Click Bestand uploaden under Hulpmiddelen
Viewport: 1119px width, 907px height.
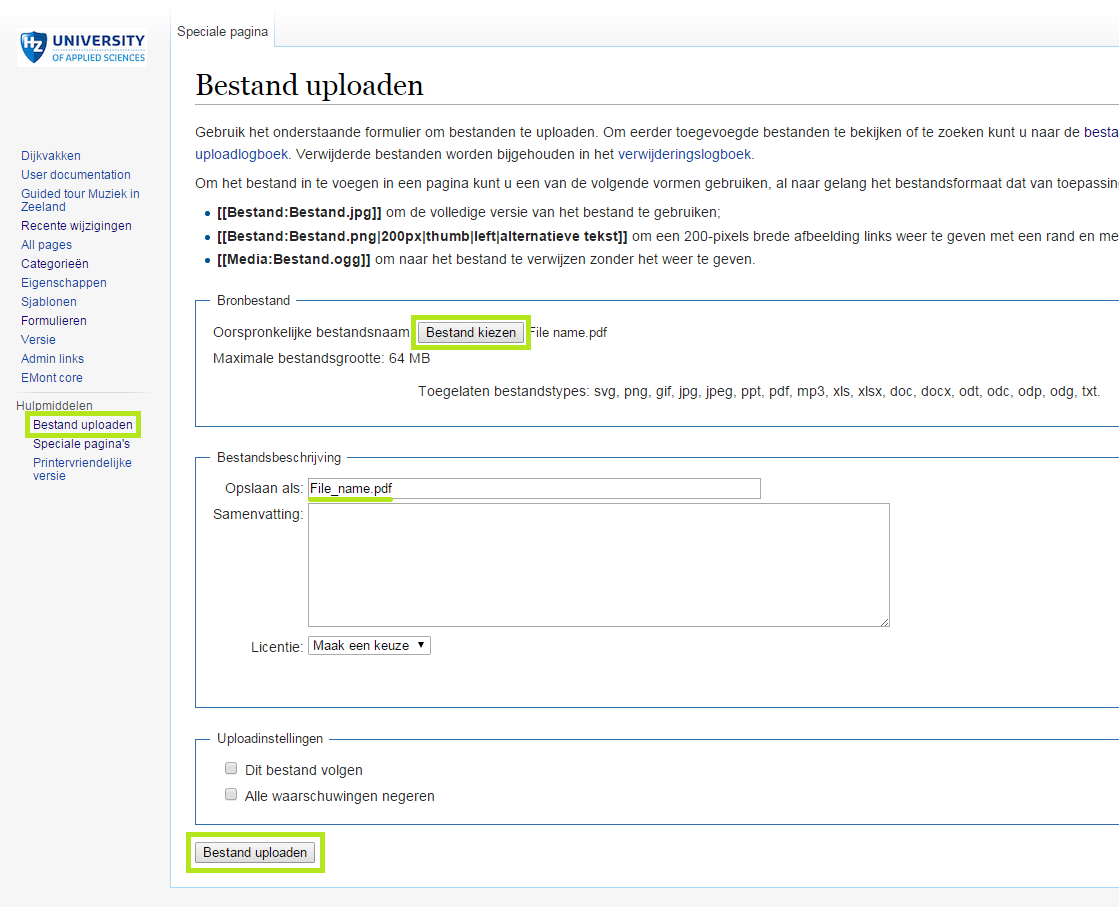[82, 424]
